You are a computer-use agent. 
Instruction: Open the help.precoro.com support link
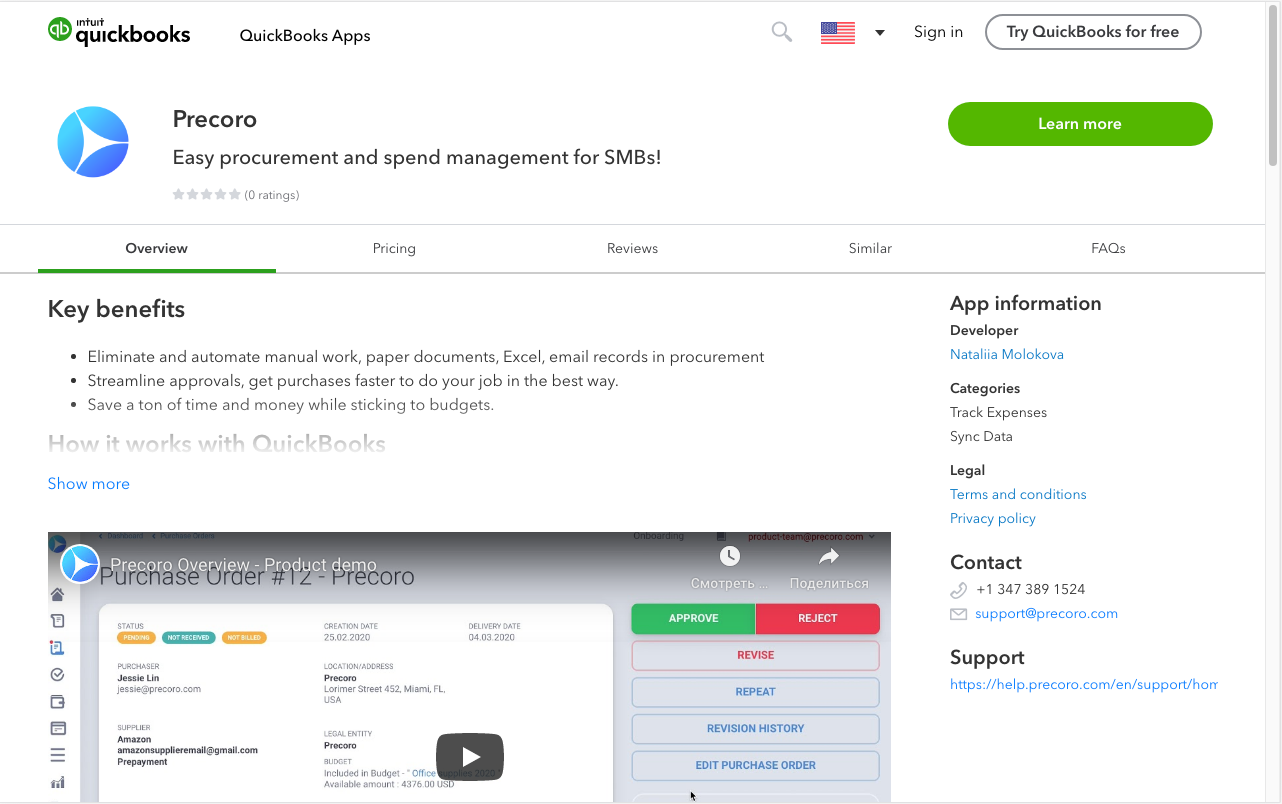pyautogui.click(x=1084, y=684)
